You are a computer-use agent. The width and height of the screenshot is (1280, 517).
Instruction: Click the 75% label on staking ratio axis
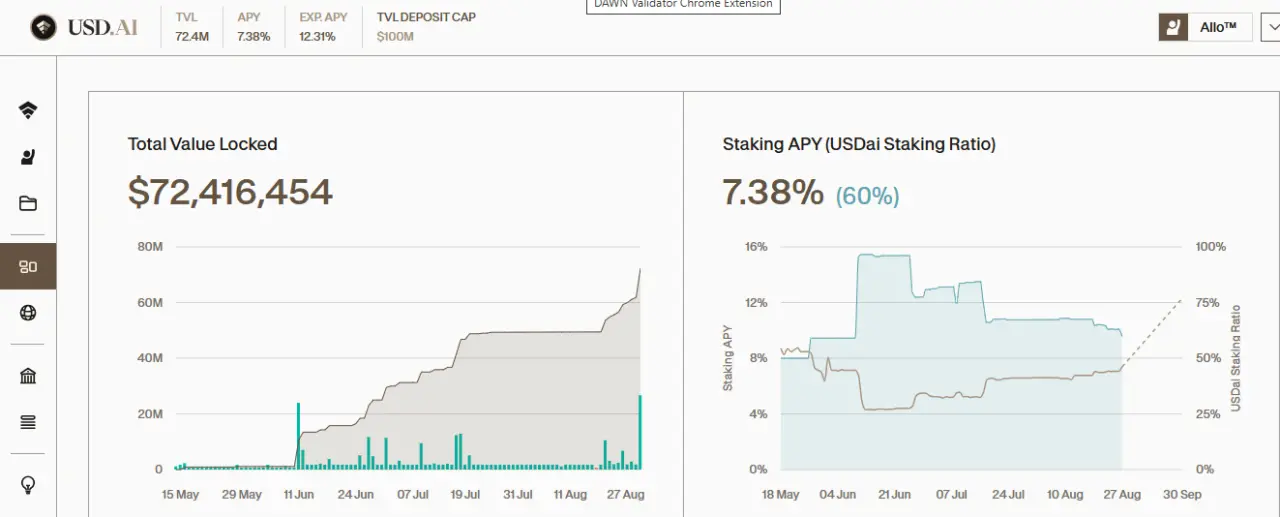[1208, 302]
